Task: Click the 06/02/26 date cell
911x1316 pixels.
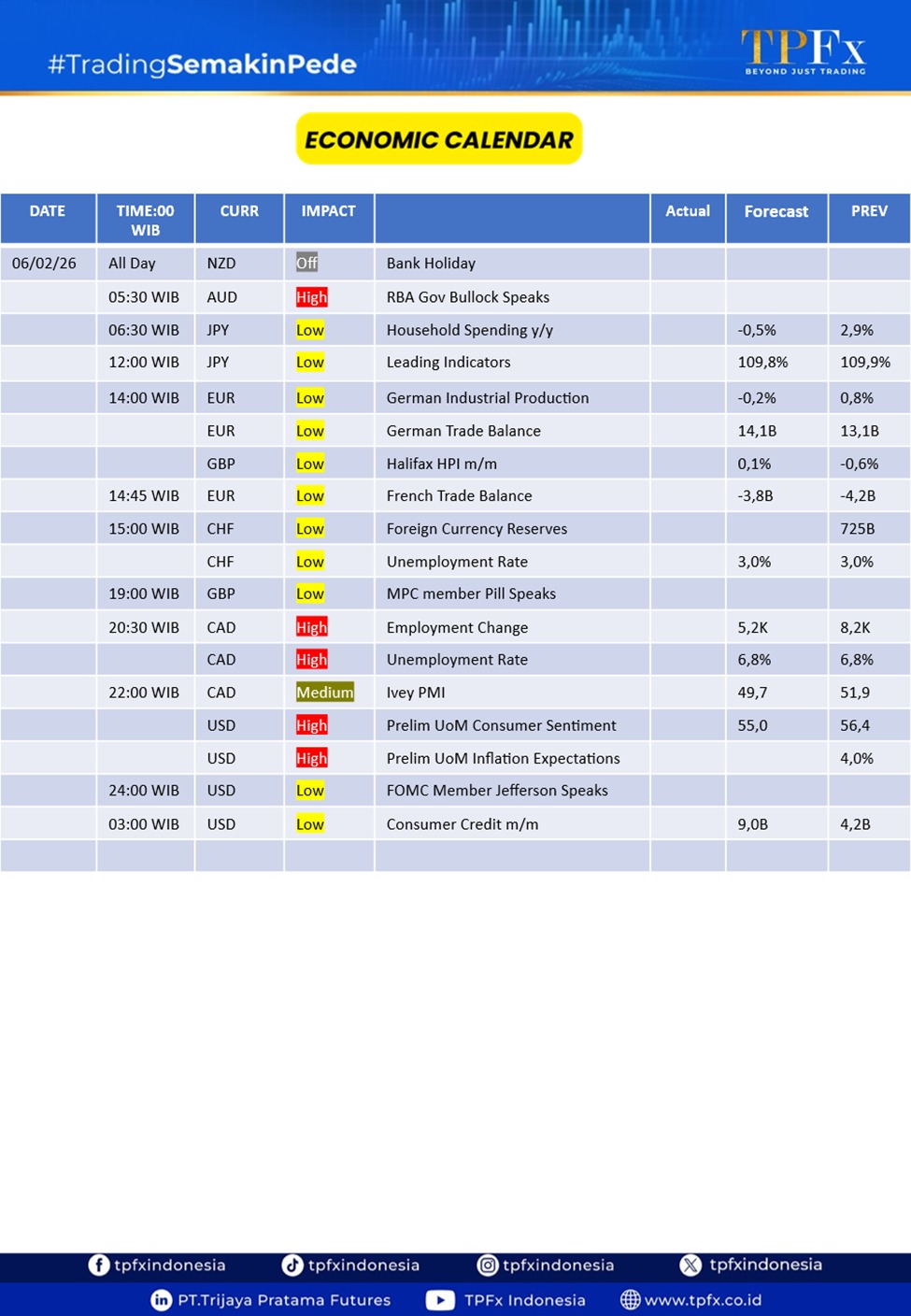Action: tap(44, 264)
